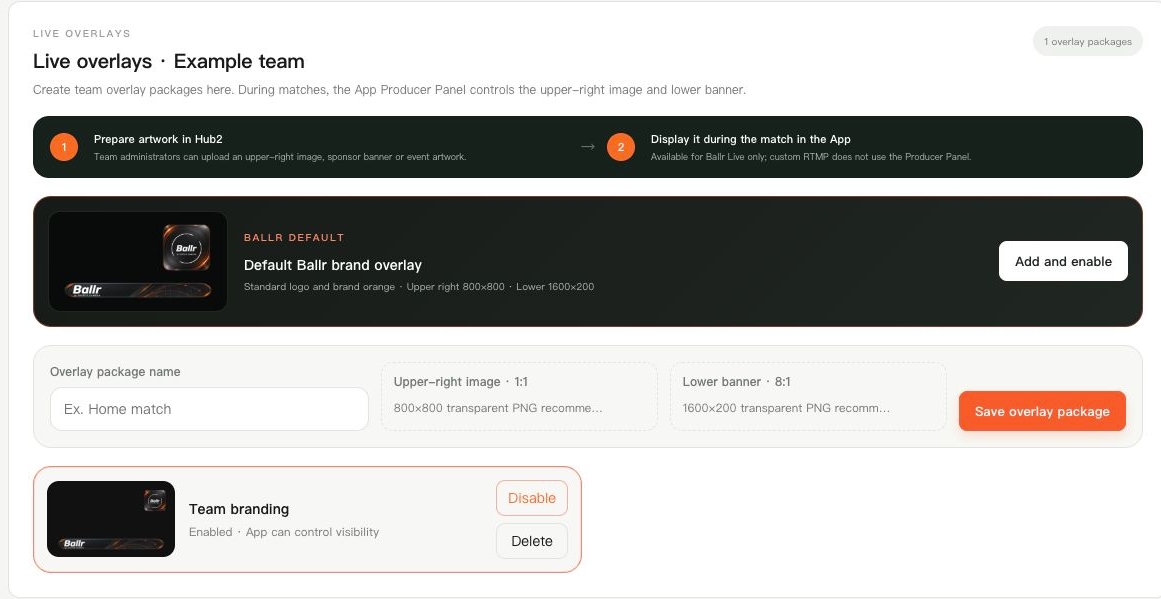The image size is (1161, 599).
Task: Click 'Display it during the match in the App'
Action: (x=751, y=139)
